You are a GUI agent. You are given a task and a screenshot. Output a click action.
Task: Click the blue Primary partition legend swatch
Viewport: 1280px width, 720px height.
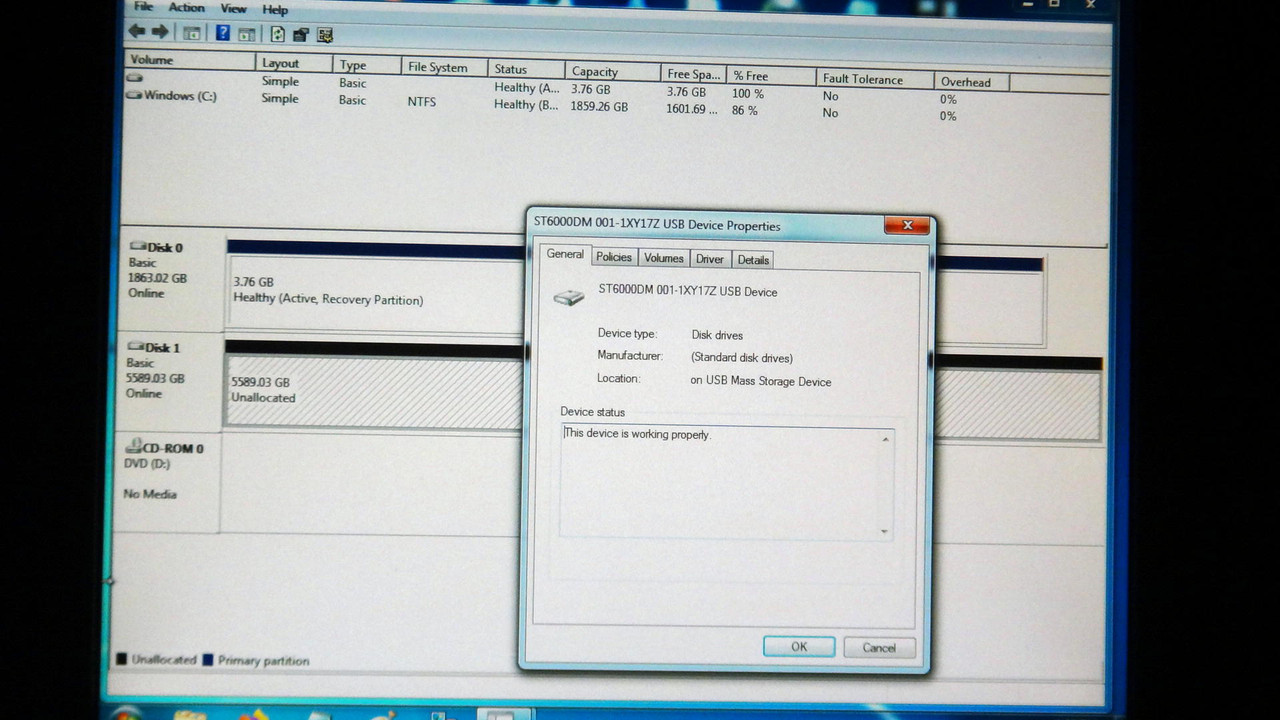[x=208, y=660]
